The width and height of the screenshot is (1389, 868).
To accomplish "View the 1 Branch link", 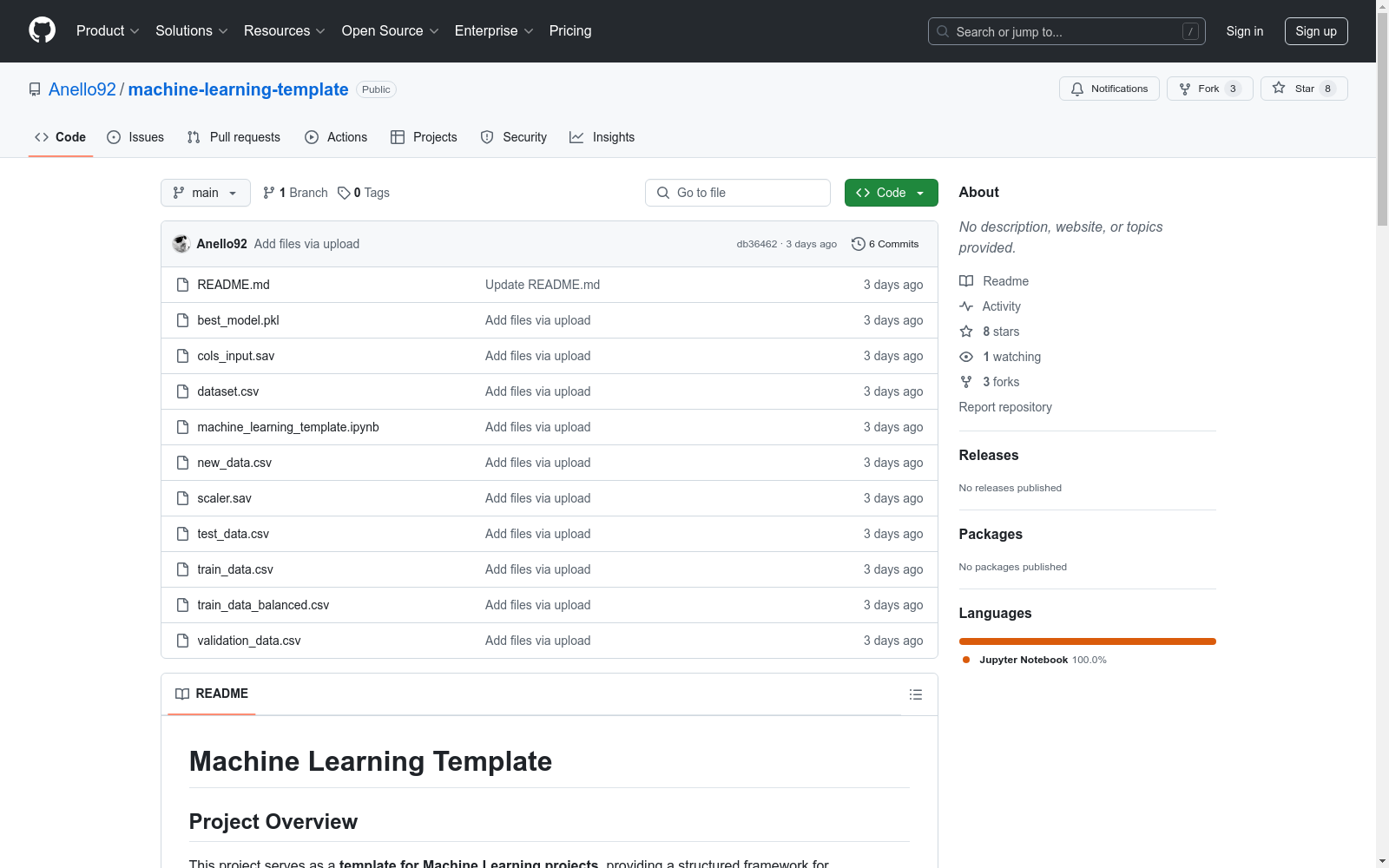I will (x=296, y=193).
